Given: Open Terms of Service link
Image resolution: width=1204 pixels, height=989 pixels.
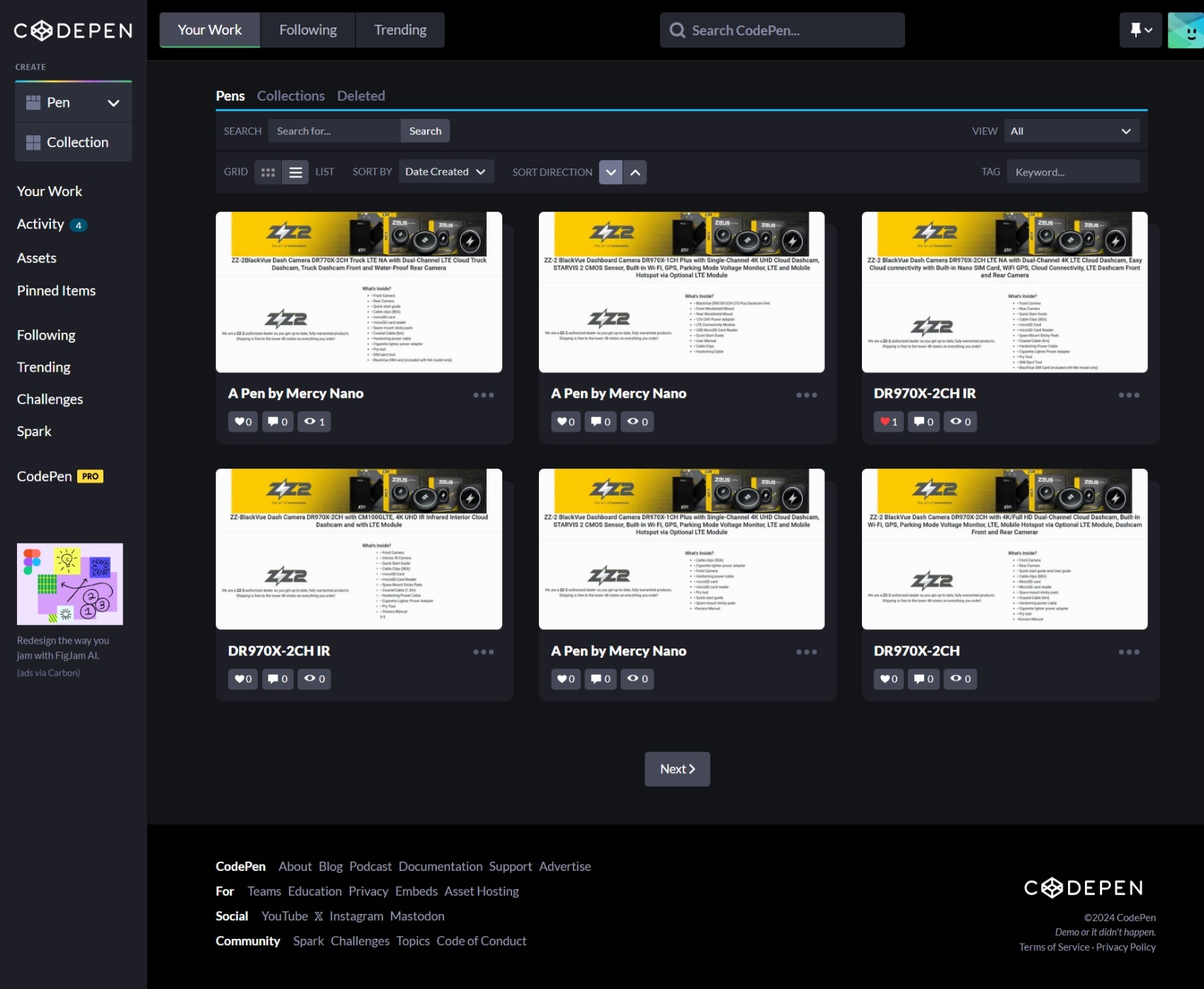Looking at the screenshot, I should click(x=1054, y=947).
